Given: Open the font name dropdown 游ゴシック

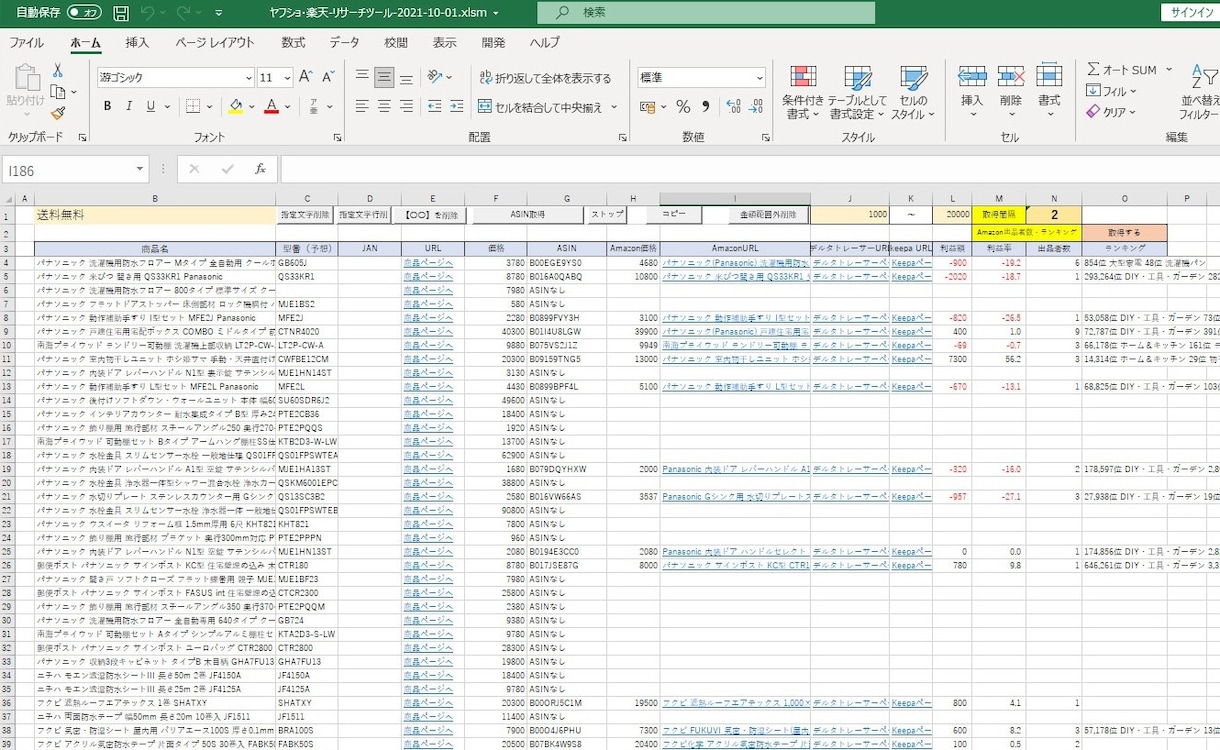Looking at the screenshot, I should [248, 78].
